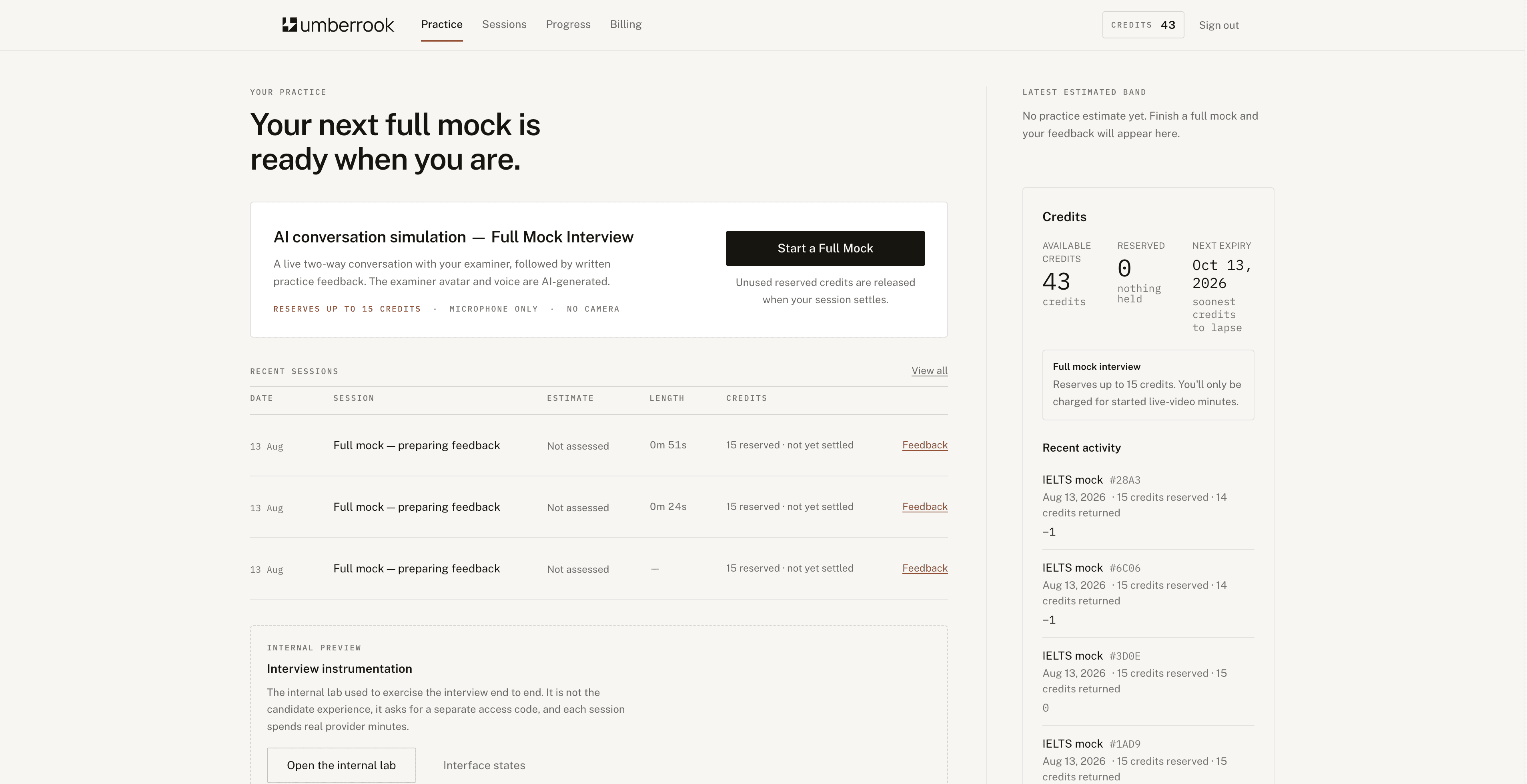Click the available credits value 43 in Credits card
Screen dimensions: 1527x784
pos(1056,282)
